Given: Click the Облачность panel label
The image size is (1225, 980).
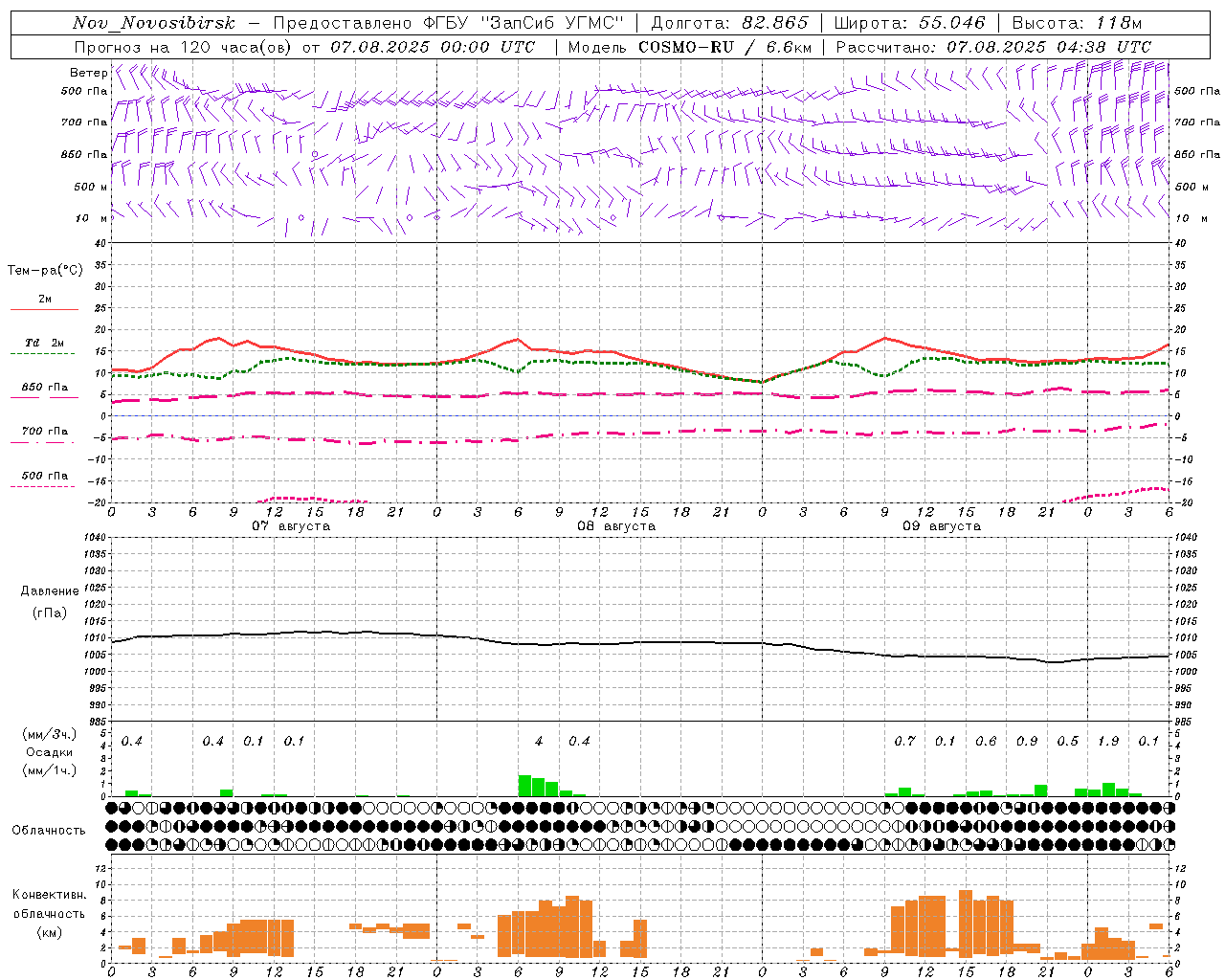Looking at the screenshot, I should click(49, 831).
